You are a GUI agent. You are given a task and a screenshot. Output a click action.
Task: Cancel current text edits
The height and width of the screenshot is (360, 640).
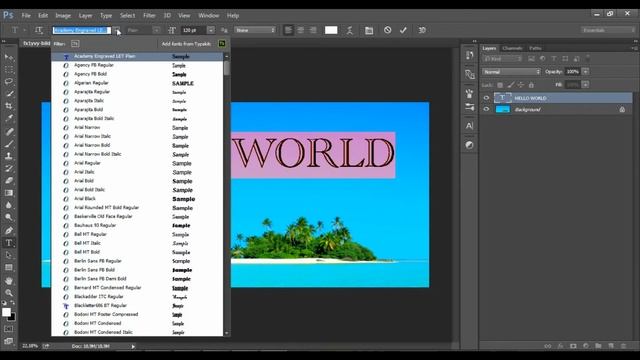(x=388, y=30)
